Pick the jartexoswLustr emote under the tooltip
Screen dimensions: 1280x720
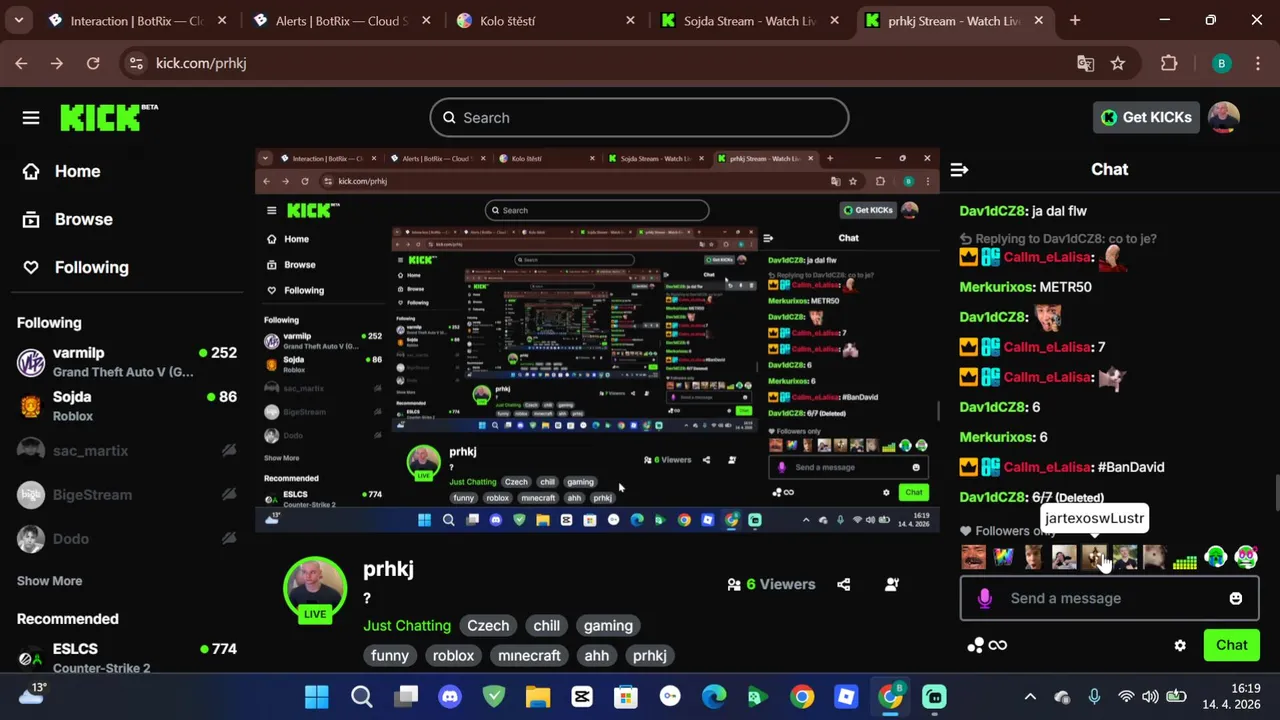(1094, 557)
